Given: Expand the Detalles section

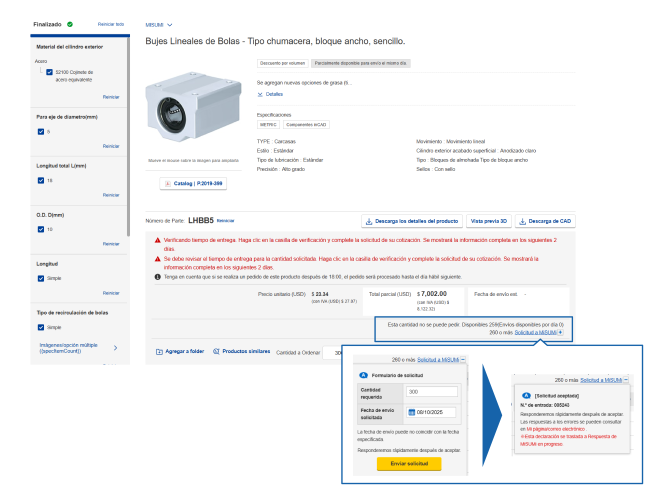Looking at the screenshot, I should pyautogui.click(x=262, y=94).
